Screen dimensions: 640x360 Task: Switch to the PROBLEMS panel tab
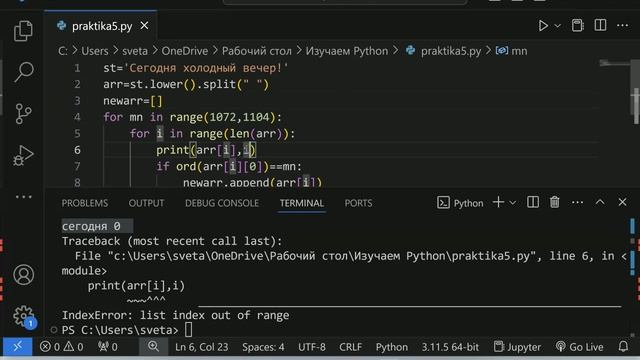tap(85, 203)
